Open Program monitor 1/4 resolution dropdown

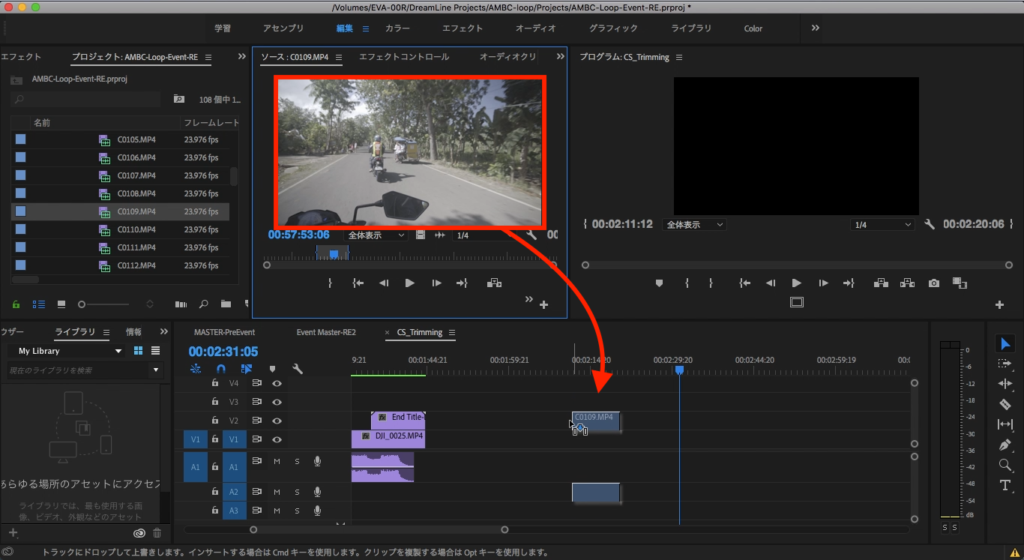tap(884, 225)
